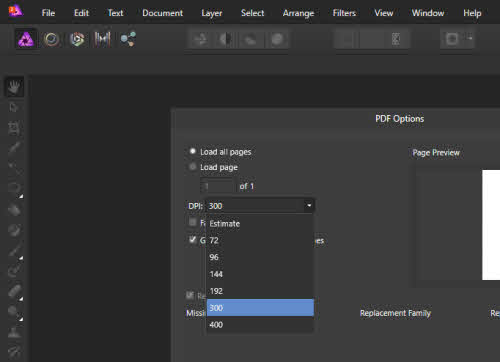The width and height of the screenshot is (500, 362).
Task: Select the Selection Brush tool
Action: [x=14, y=148]
